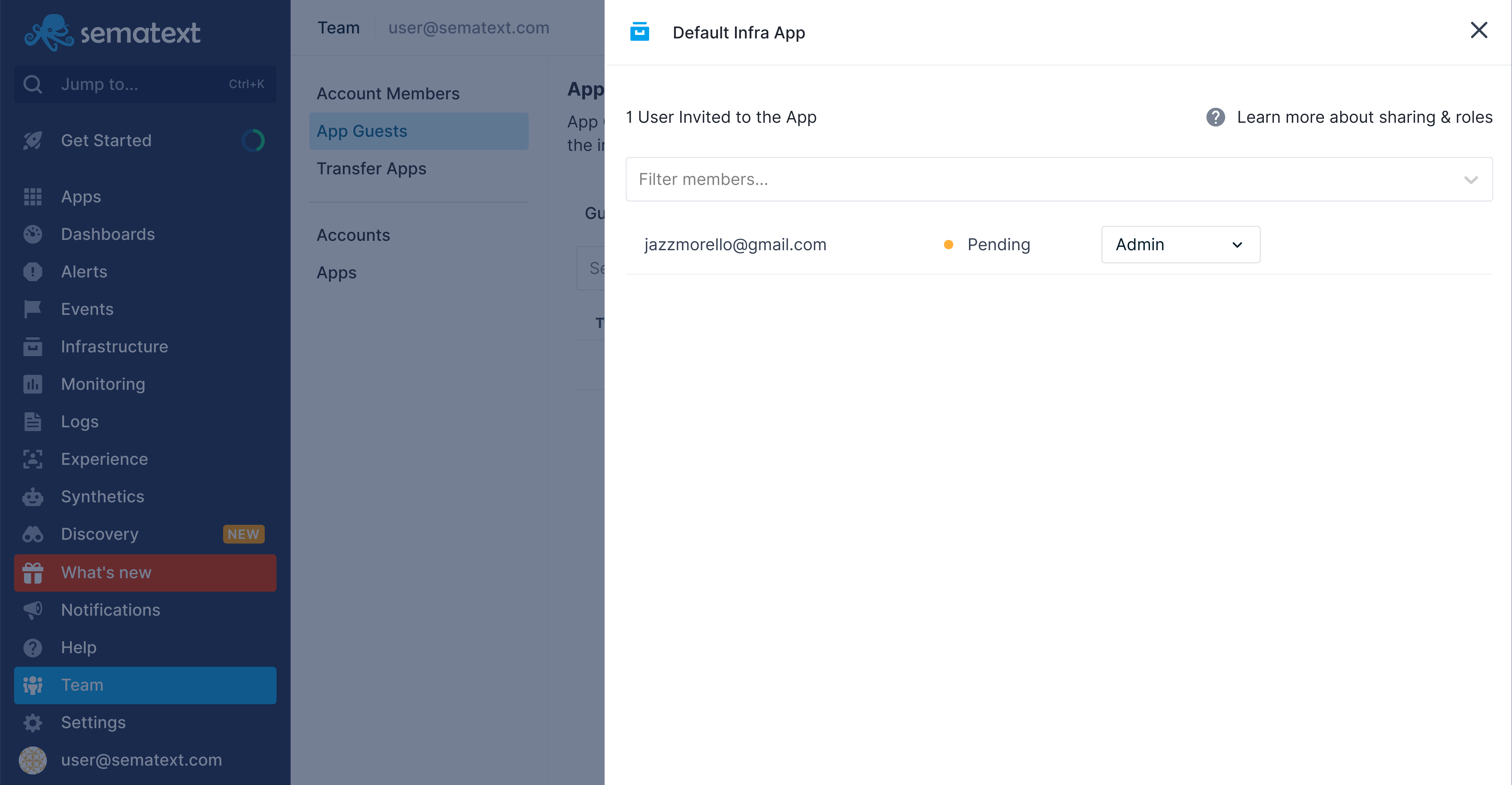
Task: Open Get Started in sidebar
Action: pos(106,141)
